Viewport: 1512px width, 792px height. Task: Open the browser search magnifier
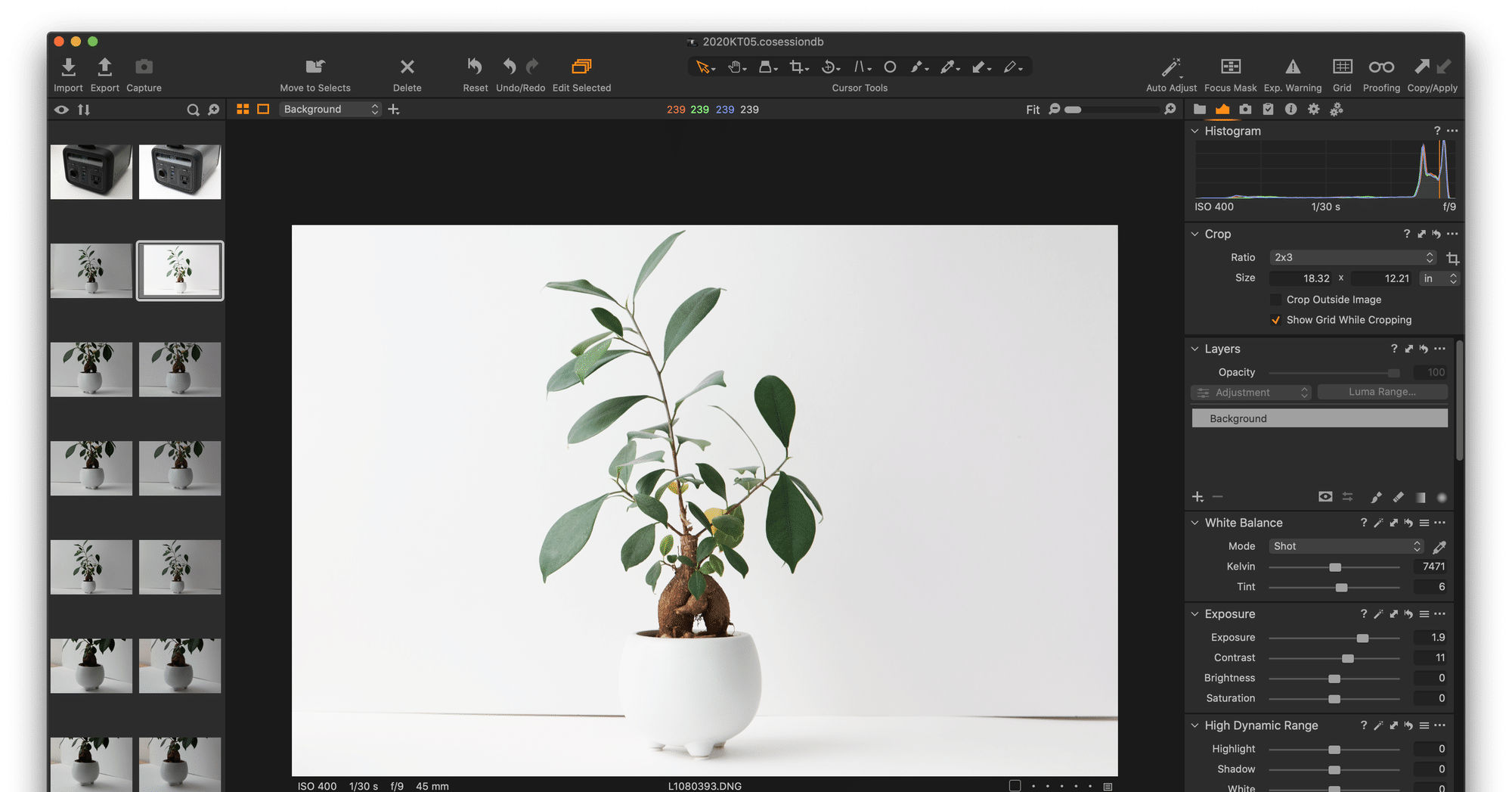(193, 110)
